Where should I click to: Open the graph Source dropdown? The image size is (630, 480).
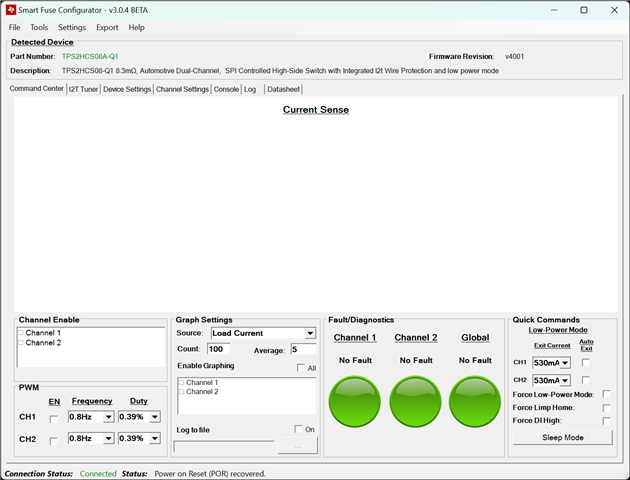310,333
